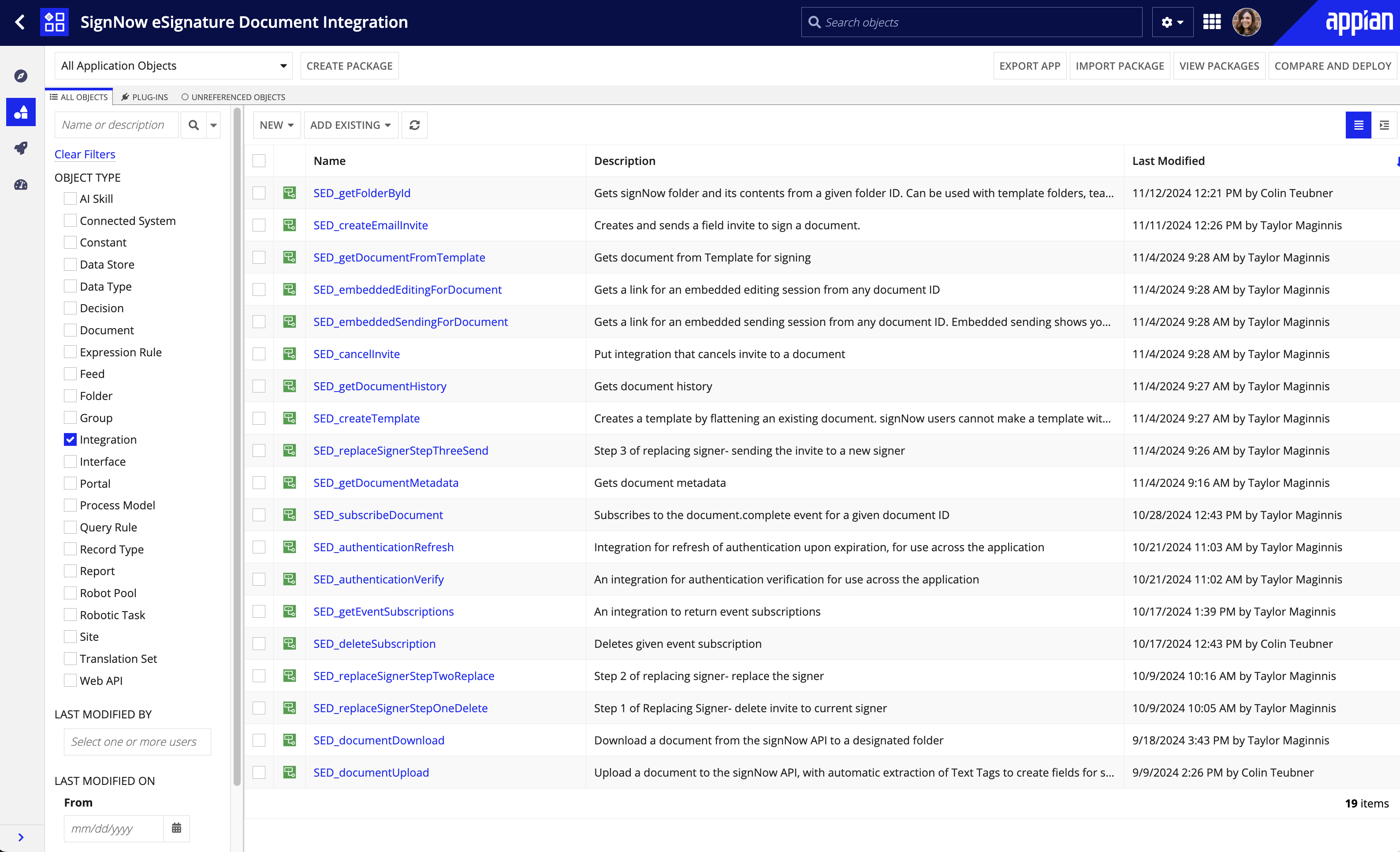Open the settings dropdown caret
Screen dimensions: 1400x852
1180,22
